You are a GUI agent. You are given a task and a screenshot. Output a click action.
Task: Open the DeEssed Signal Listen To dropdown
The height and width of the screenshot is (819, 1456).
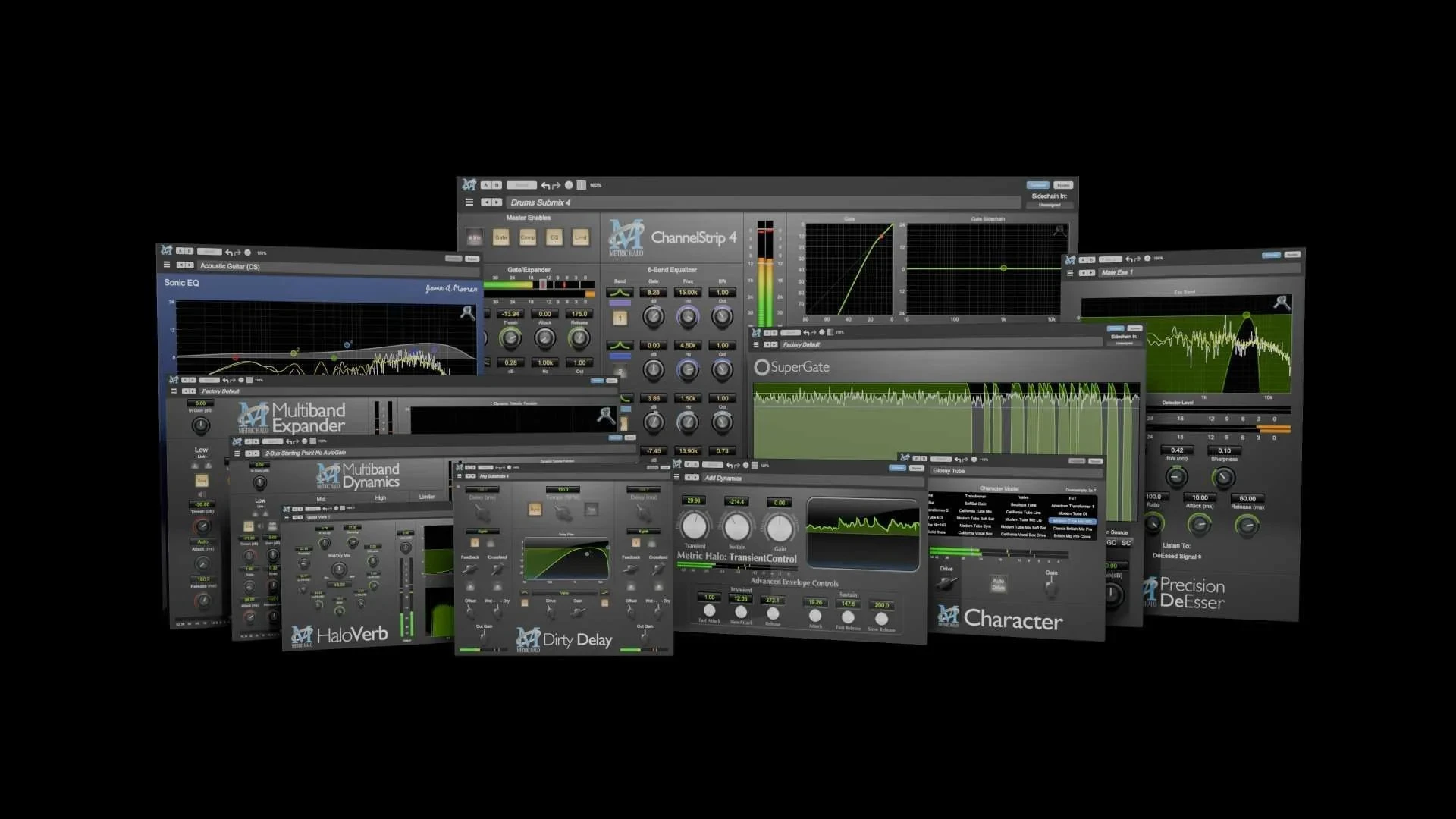pos(1177,556)
